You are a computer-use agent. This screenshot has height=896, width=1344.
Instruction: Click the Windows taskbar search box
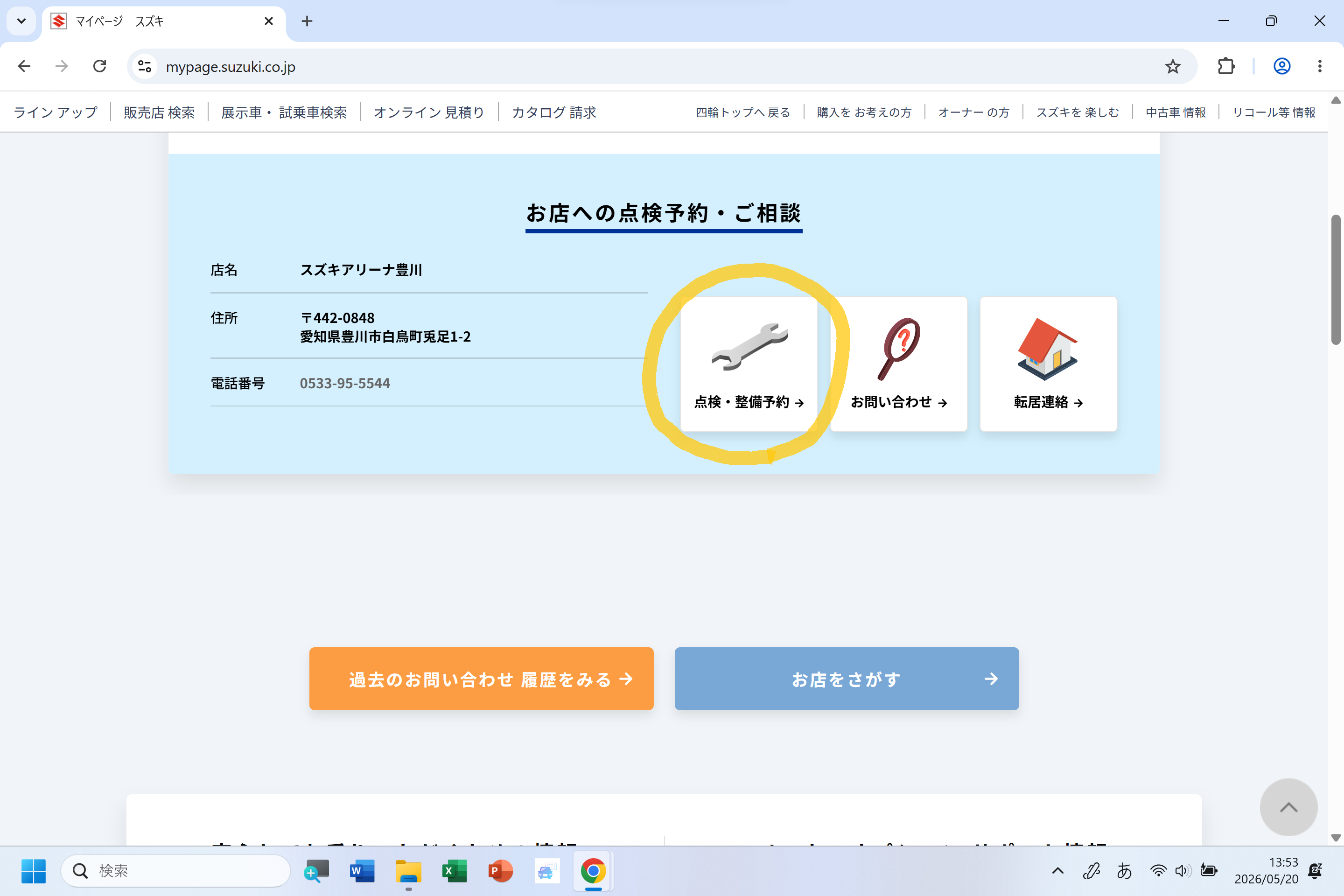[176, 870]
